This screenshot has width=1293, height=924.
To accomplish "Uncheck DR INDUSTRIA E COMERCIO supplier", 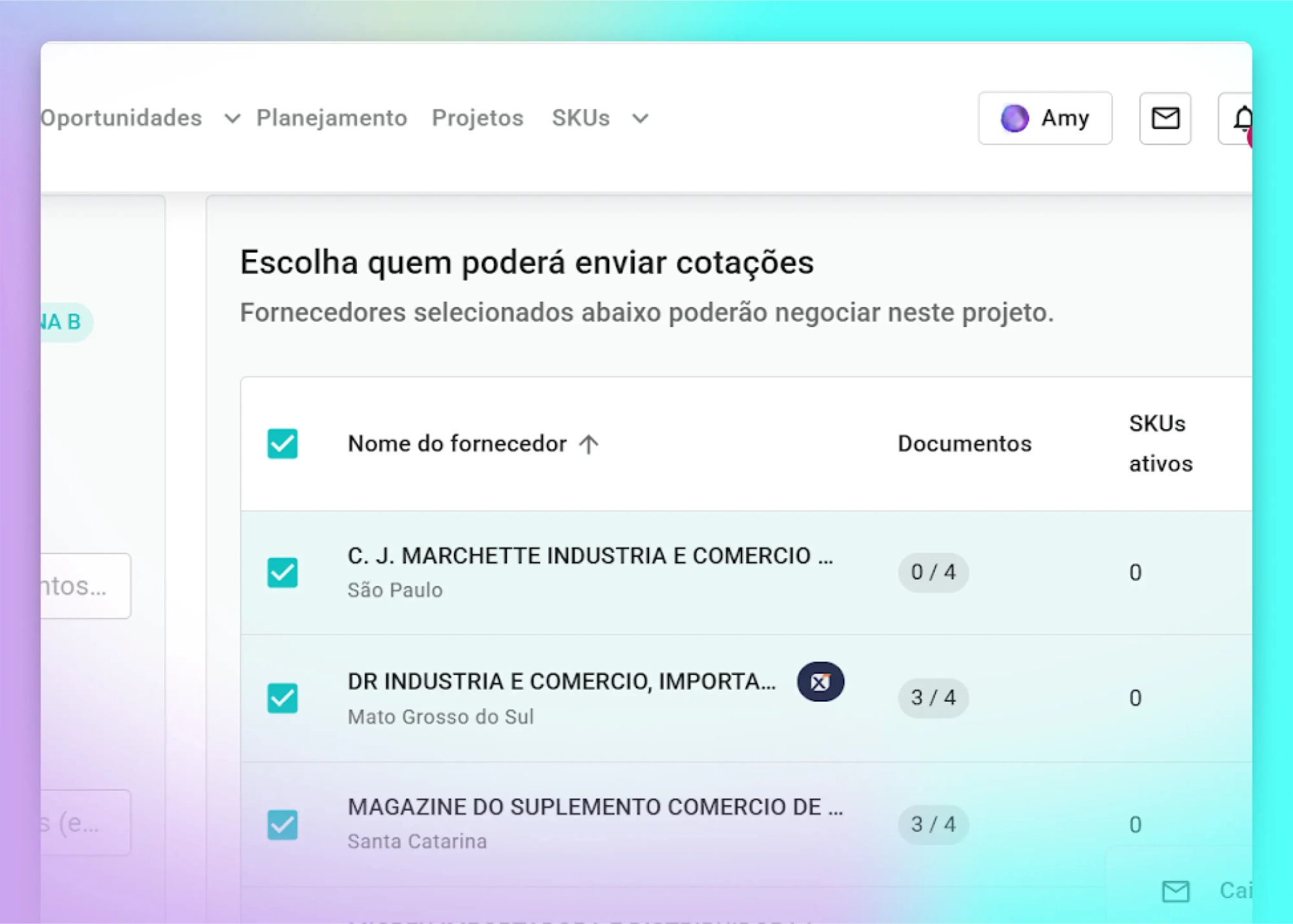I will point(283,698).
